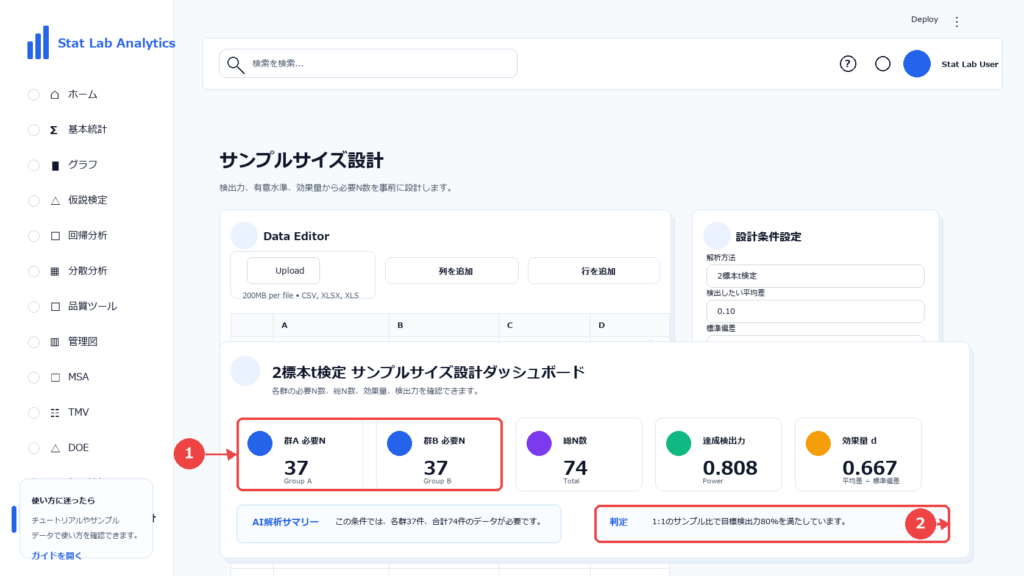Select the radio button next to 品質ツール

coord(34,306)
